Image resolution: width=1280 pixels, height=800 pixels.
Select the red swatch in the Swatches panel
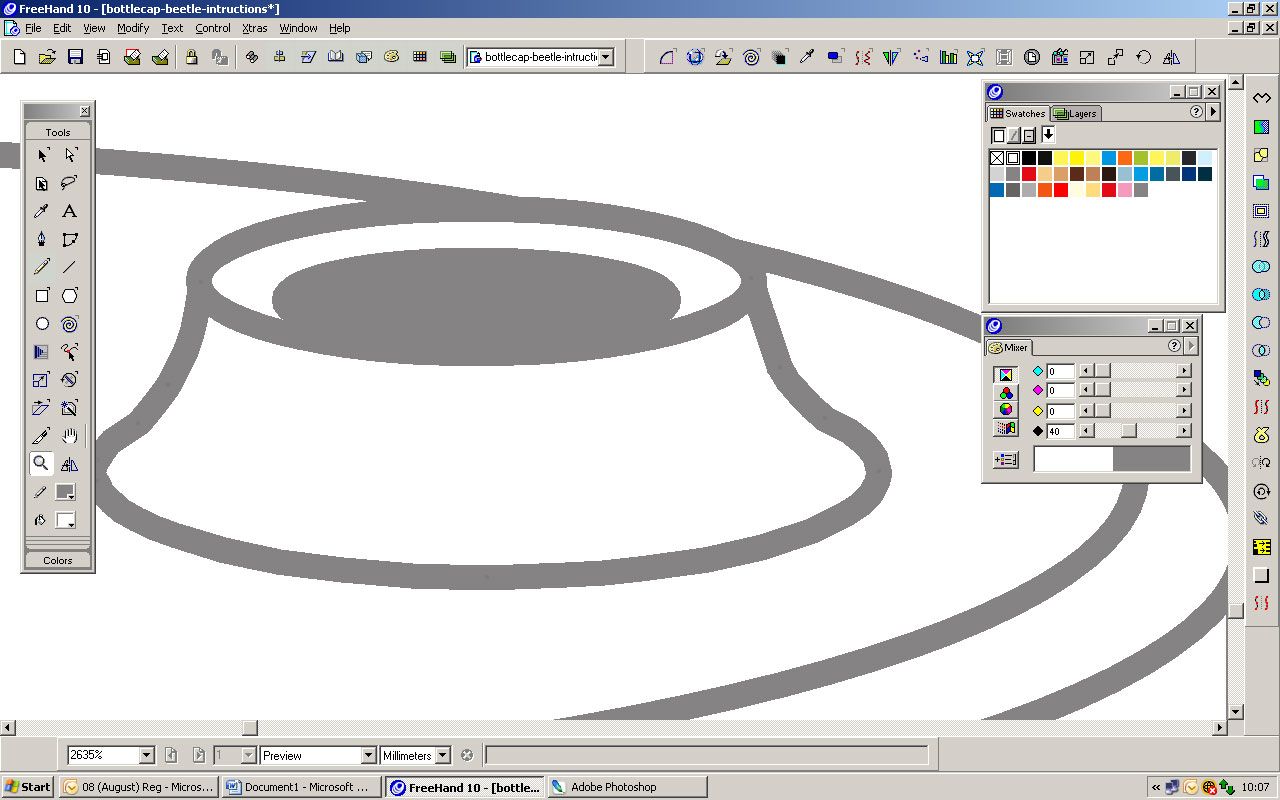tap(1027, 173)
